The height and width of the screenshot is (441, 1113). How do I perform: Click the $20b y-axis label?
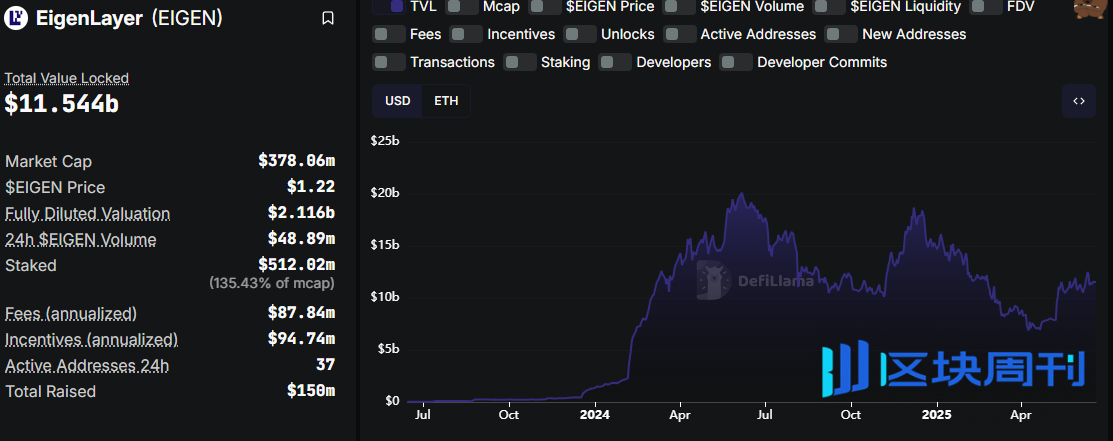click(x=385, y=193)
